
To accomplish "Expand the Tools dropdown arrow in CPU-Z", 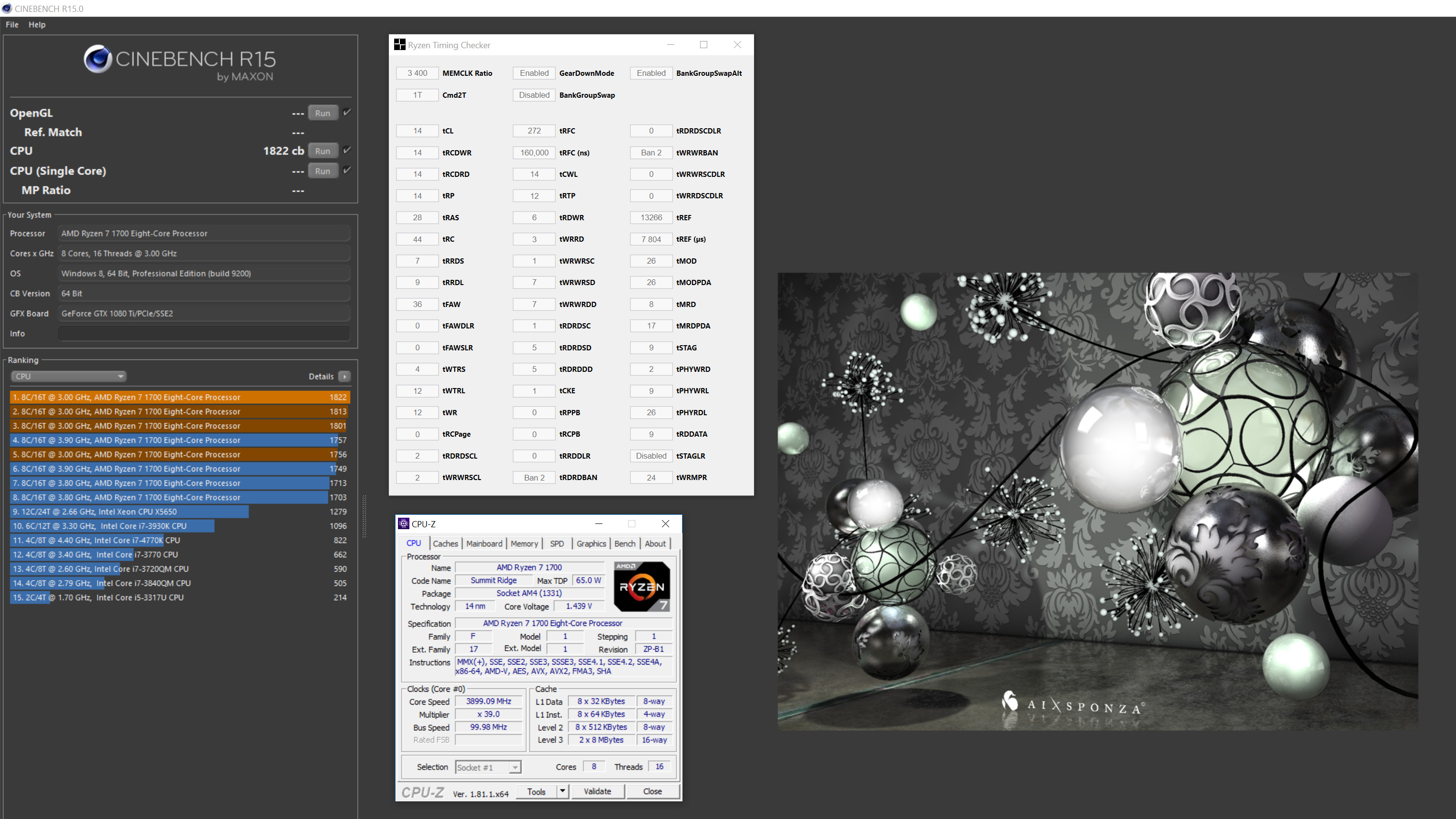I will click(562, 791).
